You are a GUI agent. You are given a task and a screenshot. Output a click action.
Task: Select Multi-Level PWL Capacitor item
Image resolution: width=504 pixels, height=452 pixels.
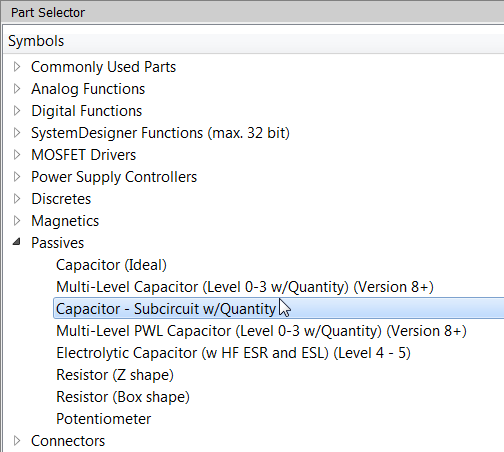click(x=261, y=331)
